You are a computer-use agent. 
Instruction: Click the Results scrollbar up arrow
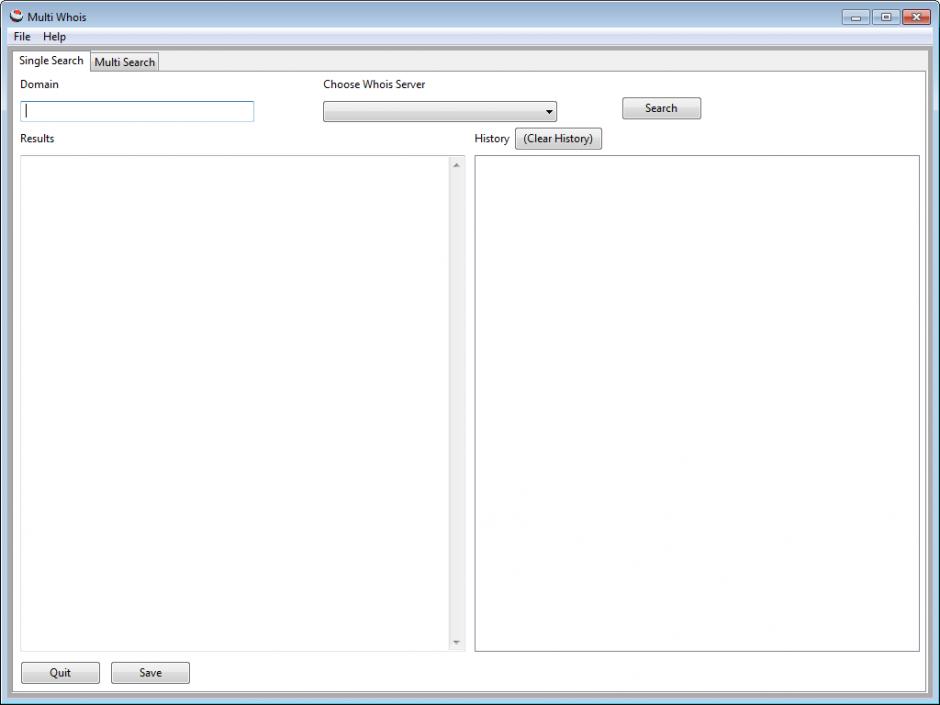457,165
